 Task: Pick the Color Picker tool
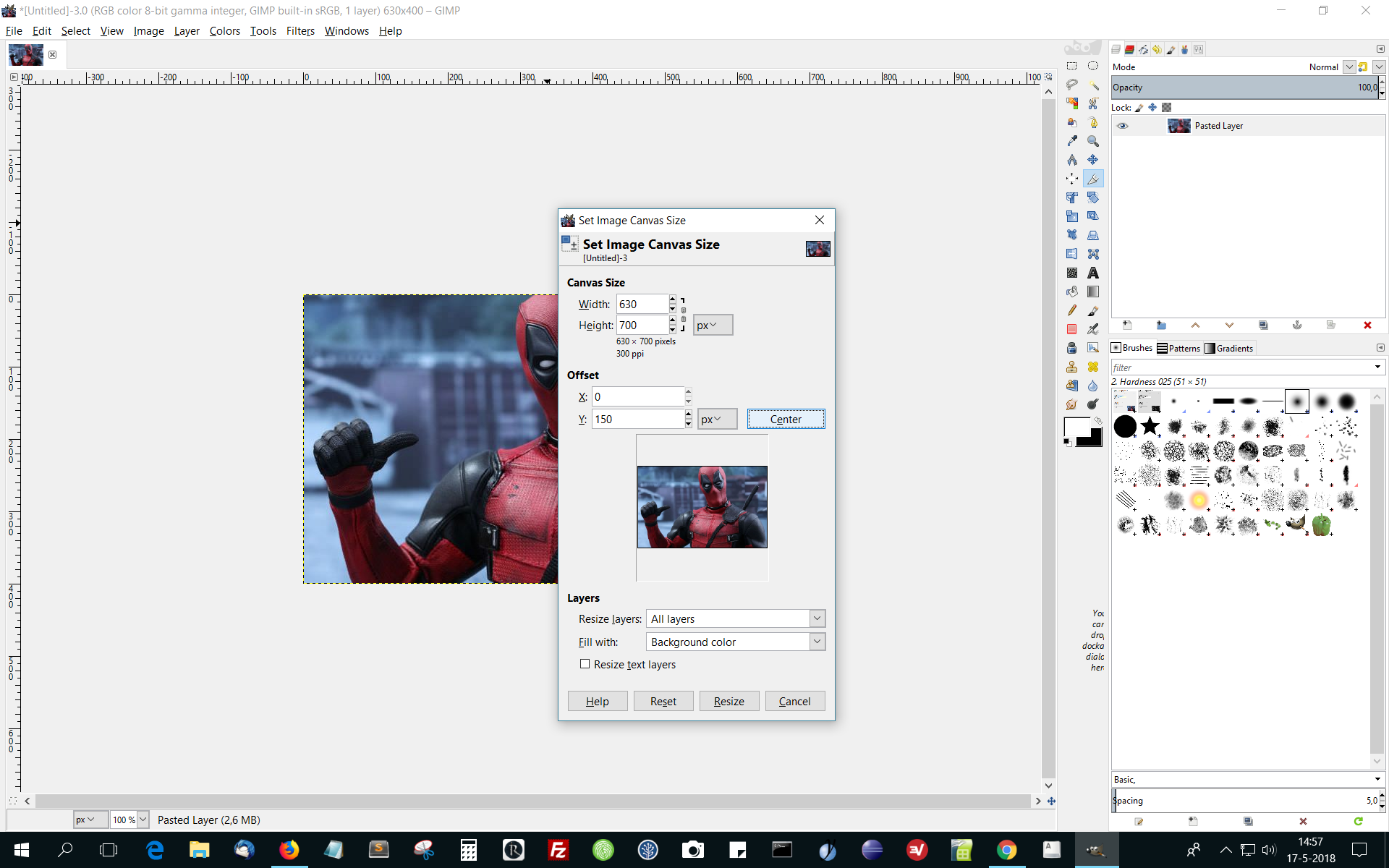1071,140
